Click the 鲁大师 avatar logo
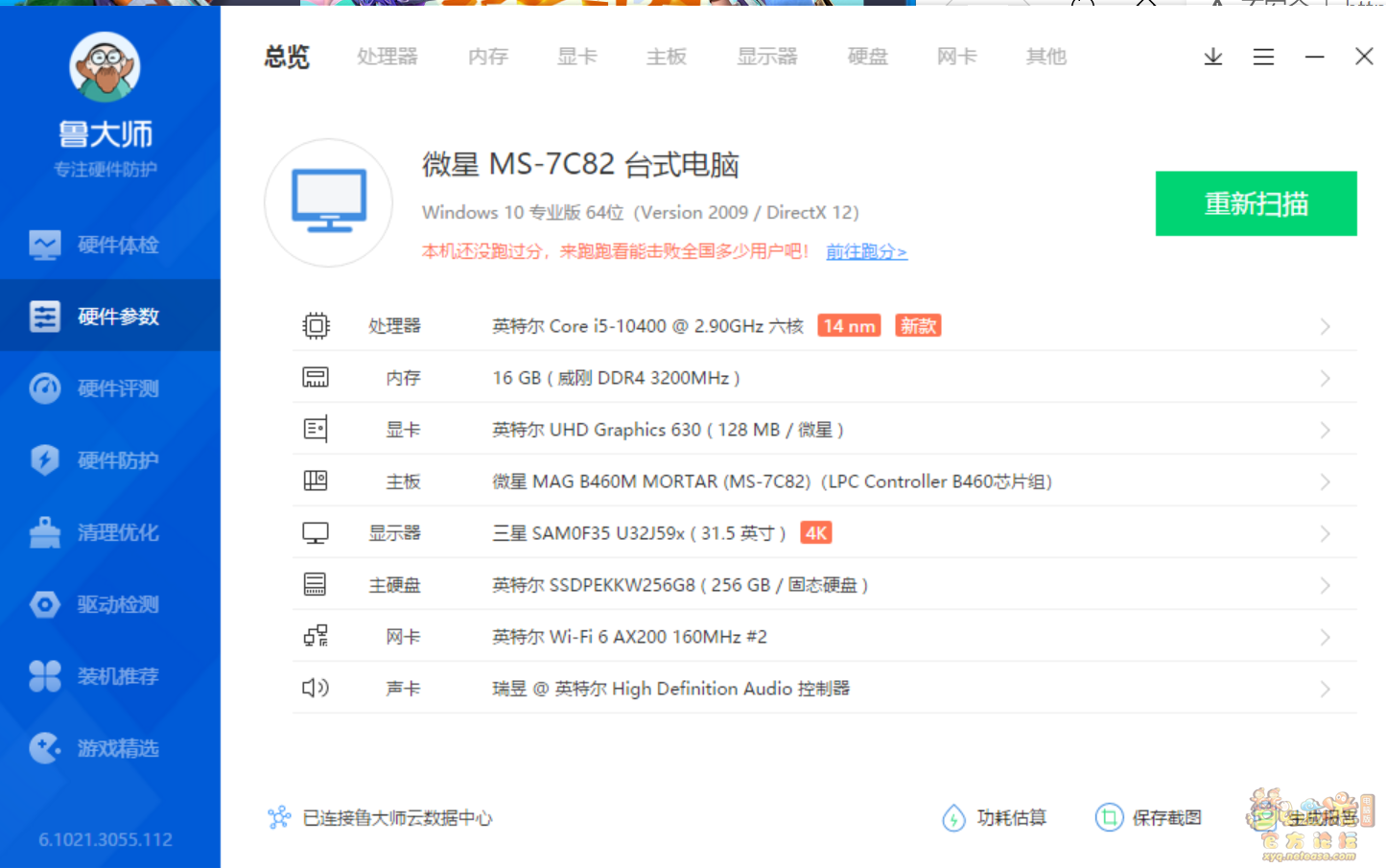This screenshot has width=1386, height=868. pyautogui.click(x=105, y=67)
